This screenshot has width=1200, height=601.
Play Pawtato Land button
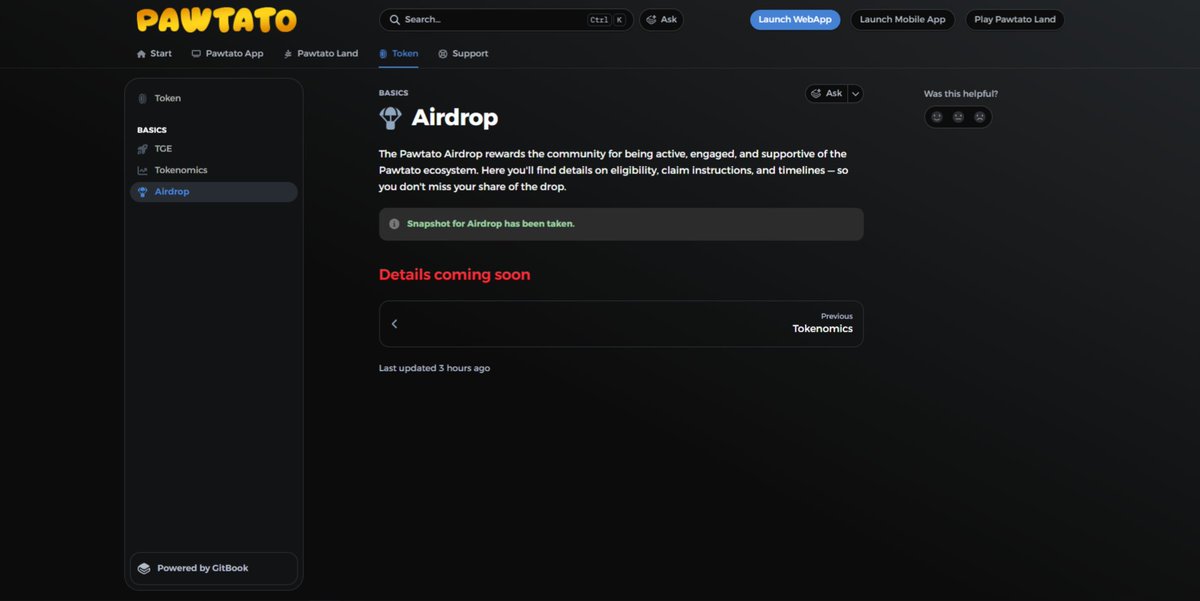click(x=1015, y=20)
